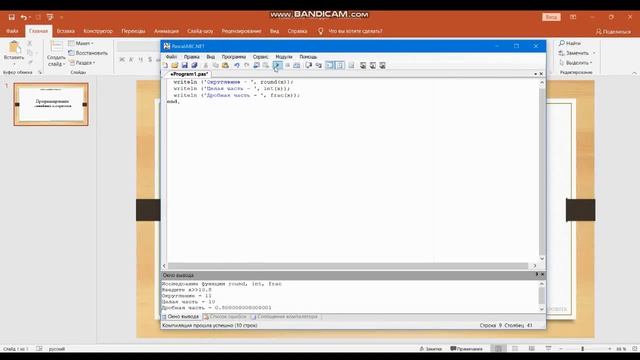
Task: Click Paste icon in PascalABC toolbar
Action: coord(225,65)
